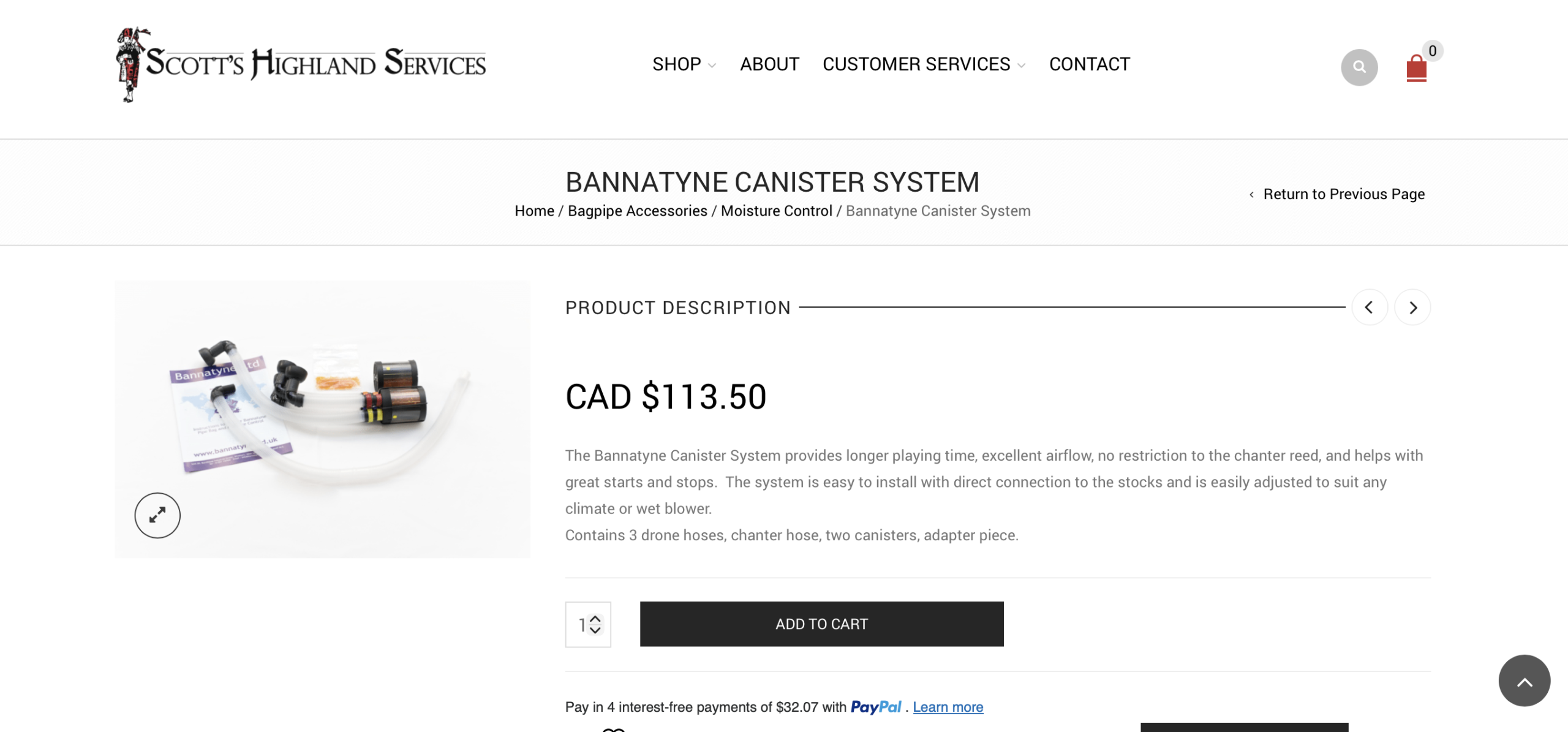The width and height of the screenshot is (1568, 732).
Task: Click the ADD TO CART button
Action: coord(821,624)
